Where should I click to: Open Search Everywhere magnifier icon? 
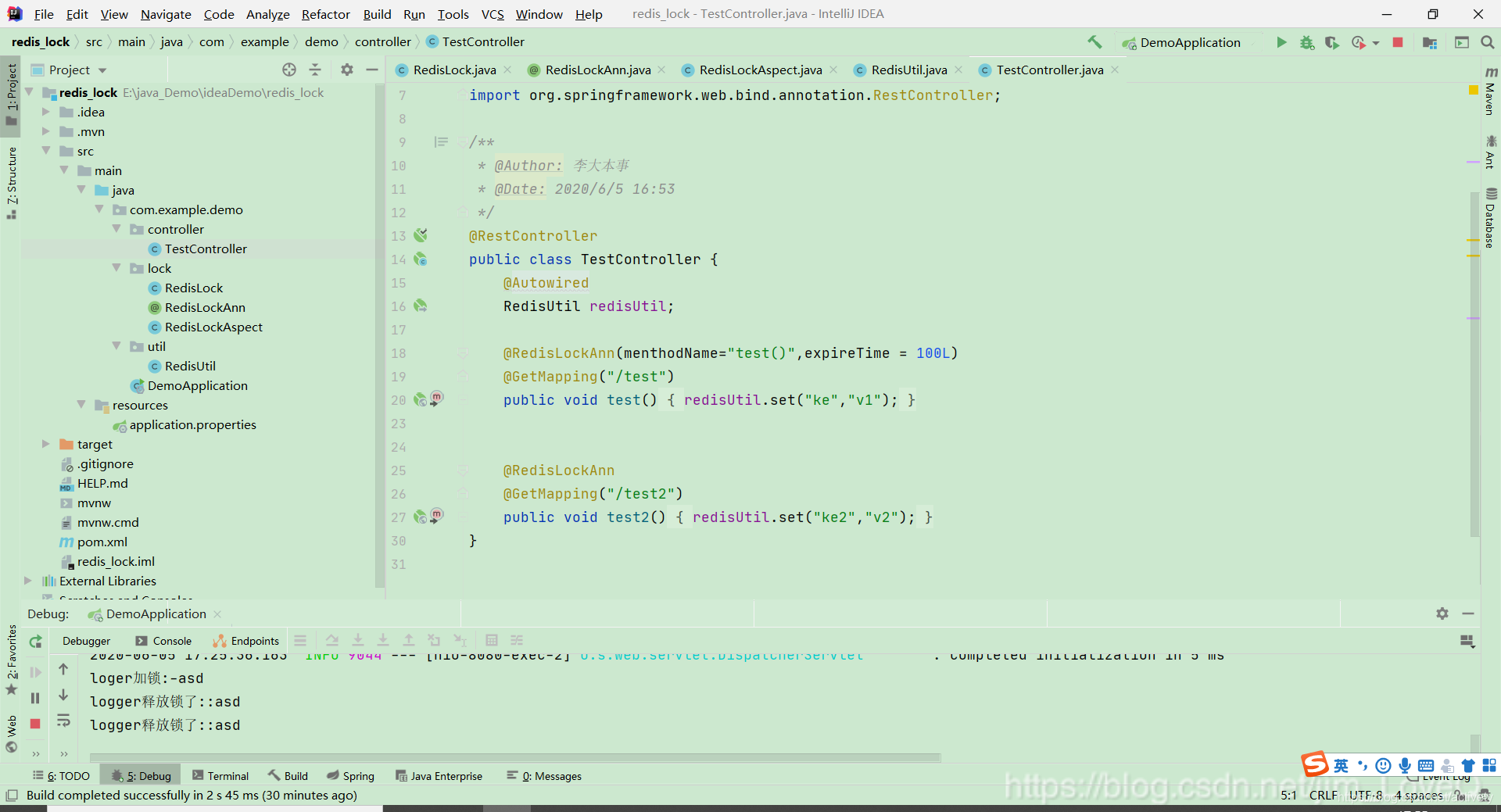pos(1488,42)
